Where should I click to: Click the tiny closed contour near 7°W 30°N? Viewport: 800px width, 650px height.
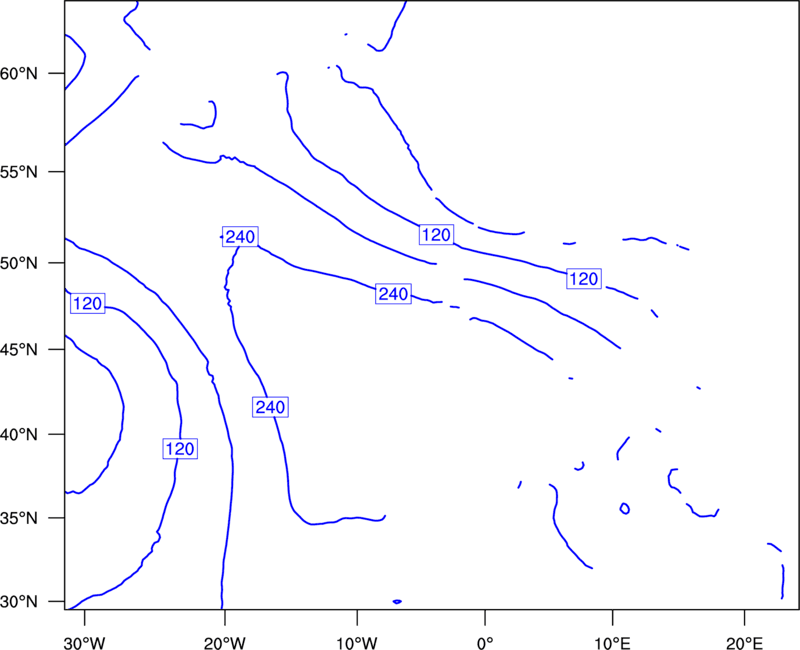point(397,602)
